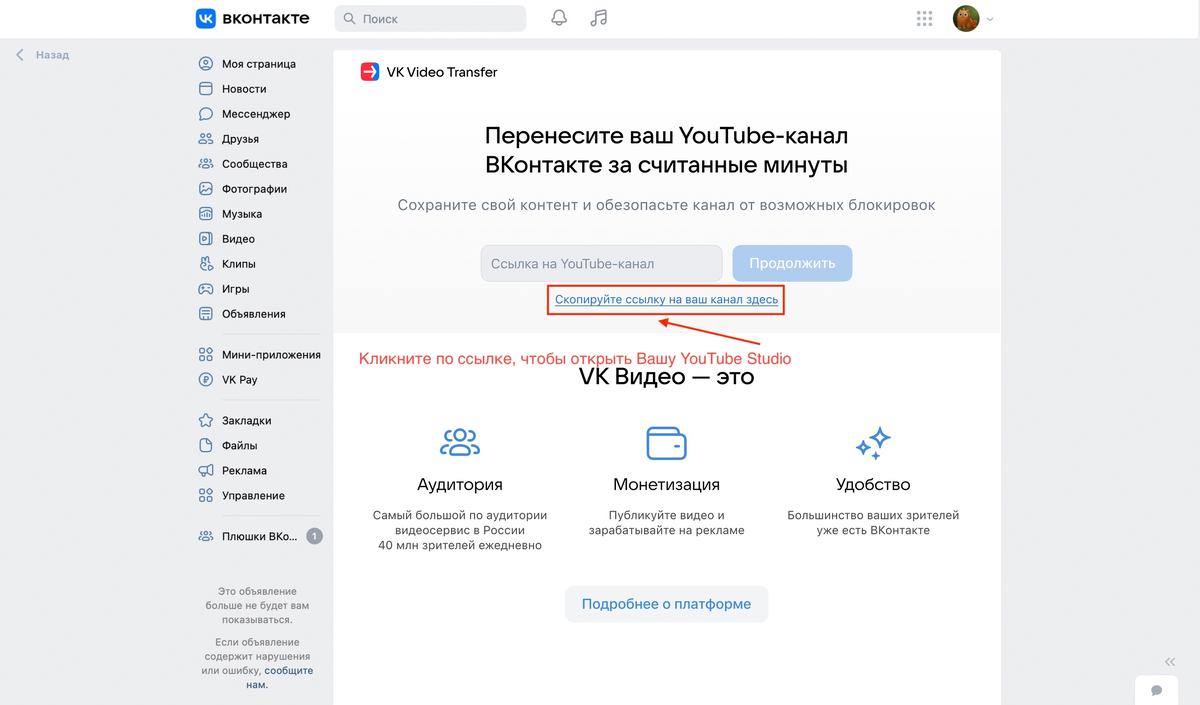The image size is (1200, 705).
Task: Open Плюшки ВКо... community shortcut
Action: (258, 536)
